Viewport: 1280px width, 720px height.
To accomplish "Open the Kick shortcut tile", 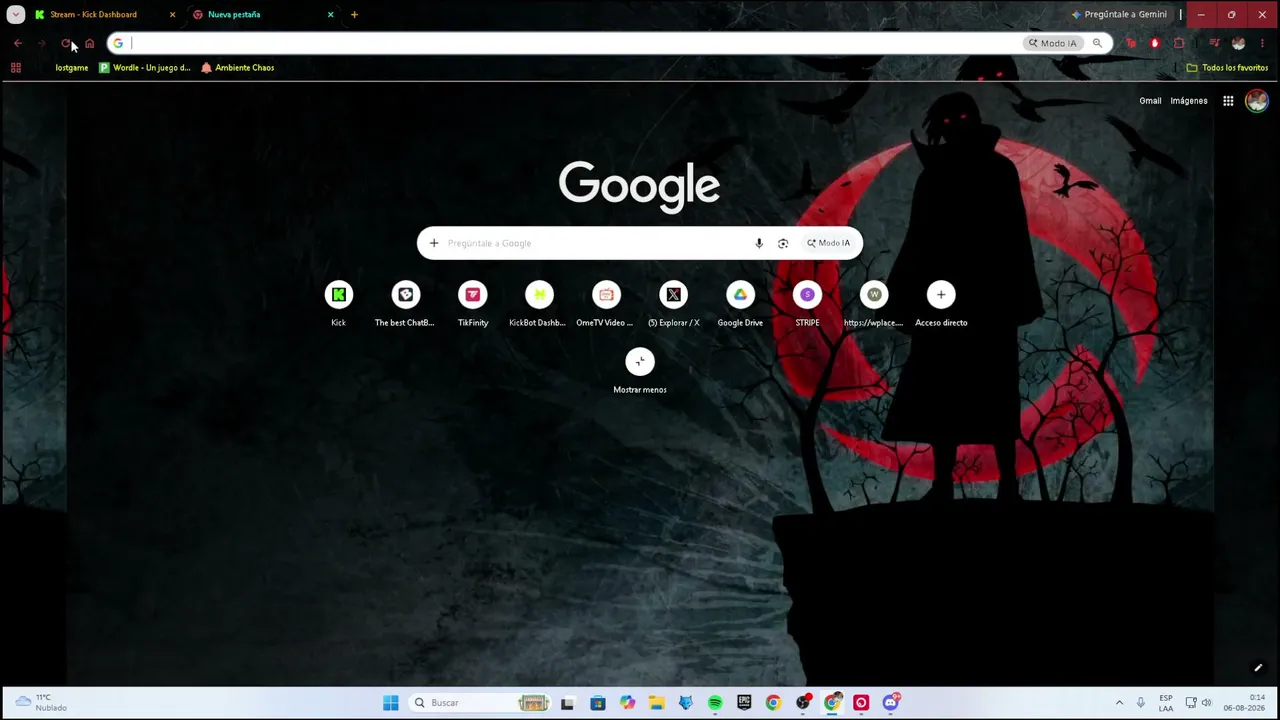I will click(338, 303).
